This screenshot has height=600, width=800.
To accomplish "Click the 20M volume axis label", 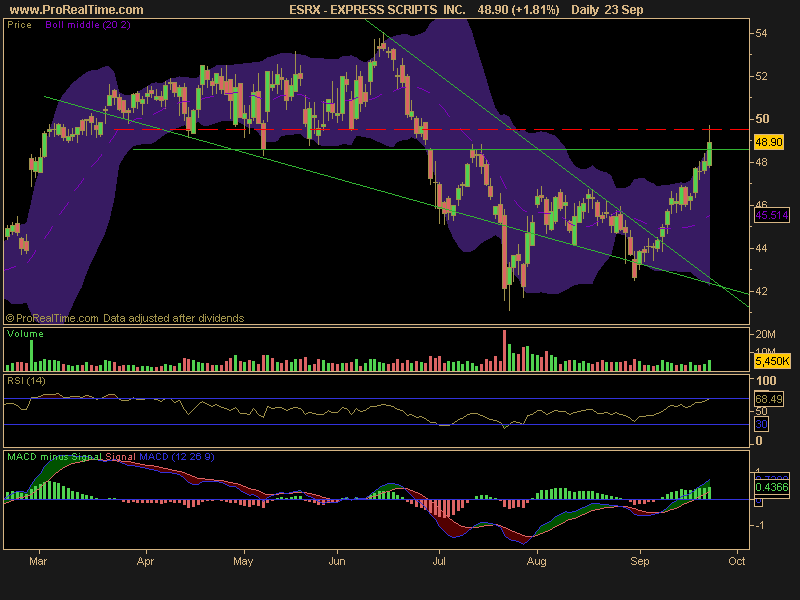I will tap(765, 334).
